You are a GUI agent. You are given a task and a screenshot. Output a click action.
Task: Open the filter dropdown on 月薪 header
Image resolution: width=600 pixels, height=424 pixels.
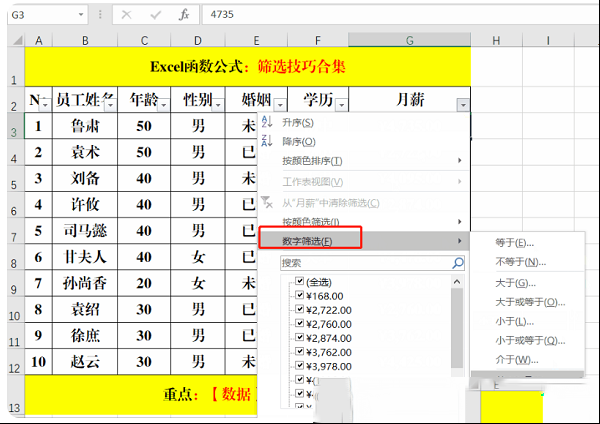tap(463, 104)
